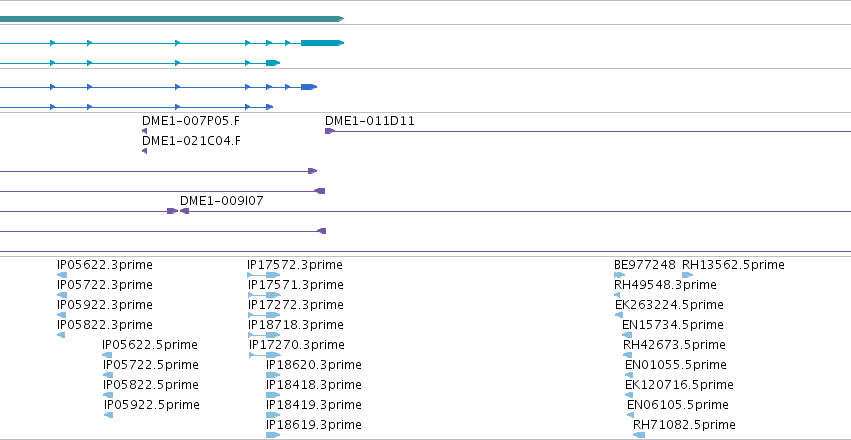Click the DME1-011D11 feature label
The image size is (851, 440).
coord(370,121)
